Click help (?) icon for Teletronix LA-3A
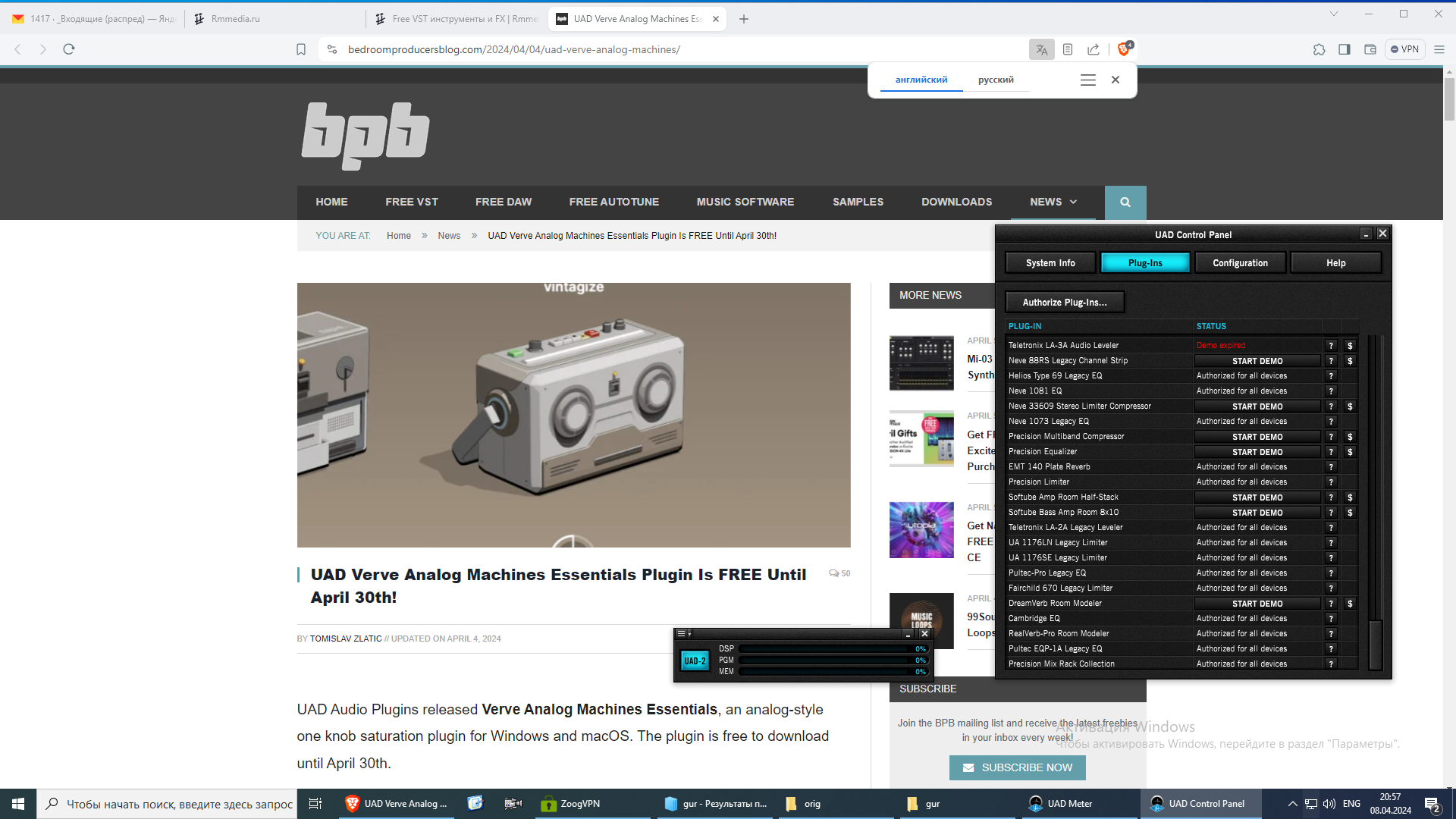 pos(1331,346)
